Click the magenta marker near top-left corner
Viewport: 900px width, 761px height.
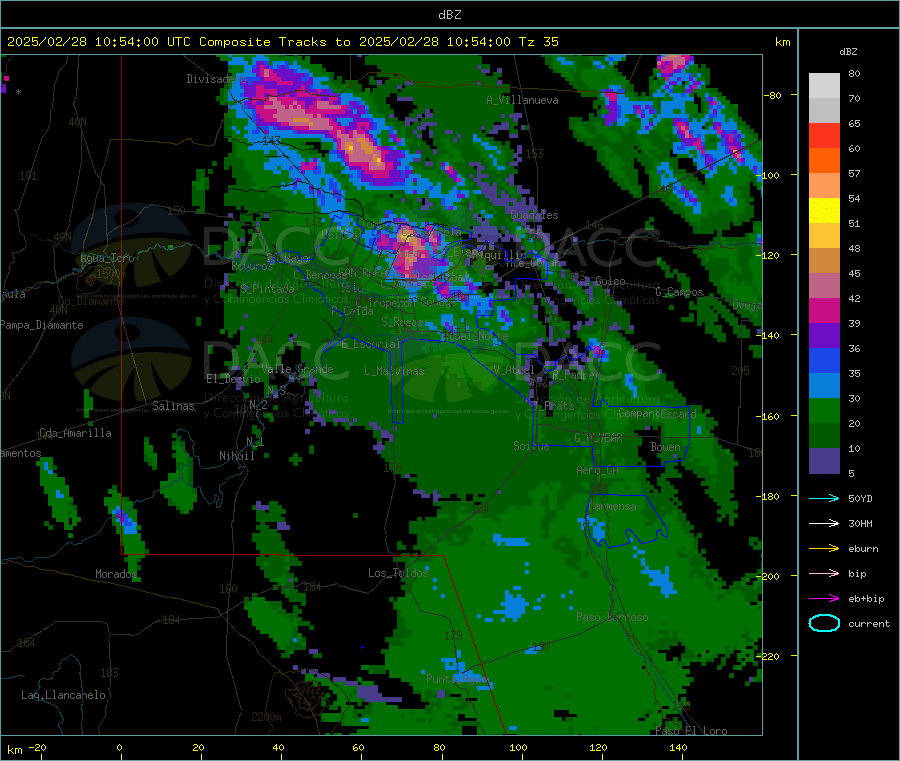[6, 79]
